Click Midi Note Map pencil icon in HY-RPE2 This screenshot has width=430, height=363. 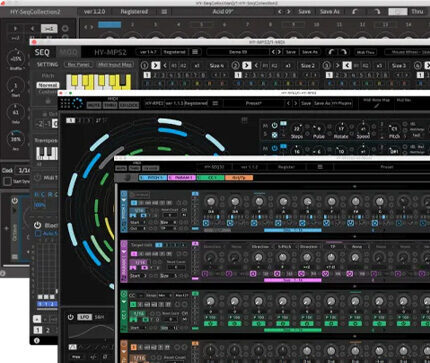click(376, 106)
